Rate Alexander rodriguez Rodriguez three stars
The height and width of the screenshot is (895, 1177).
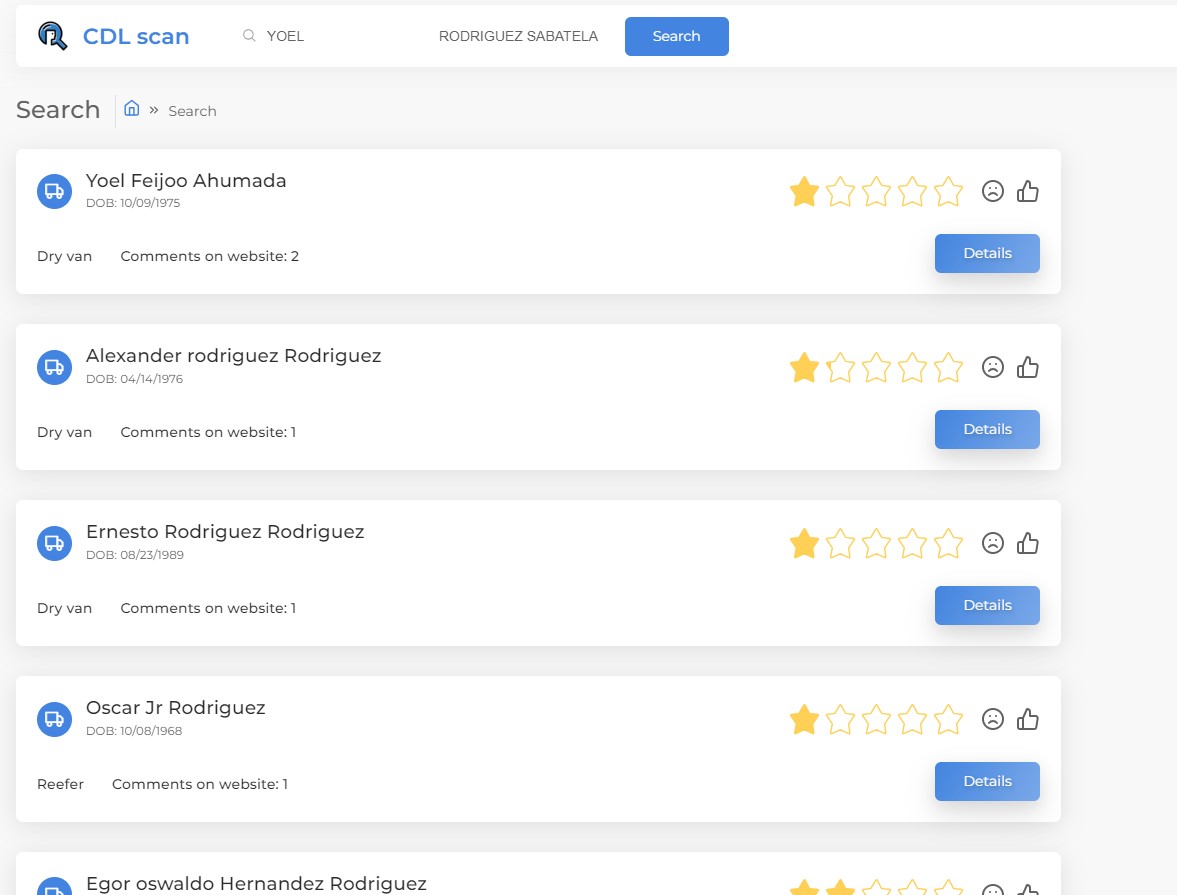[x=876, y=367]
